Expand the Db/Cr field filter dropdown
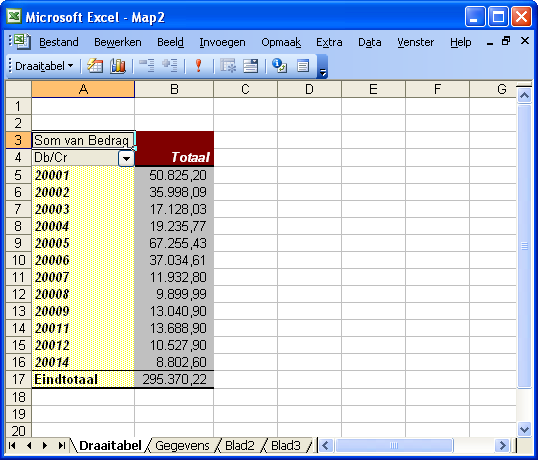The height and width of the screenshot is (460, 538). coord(126,159)
